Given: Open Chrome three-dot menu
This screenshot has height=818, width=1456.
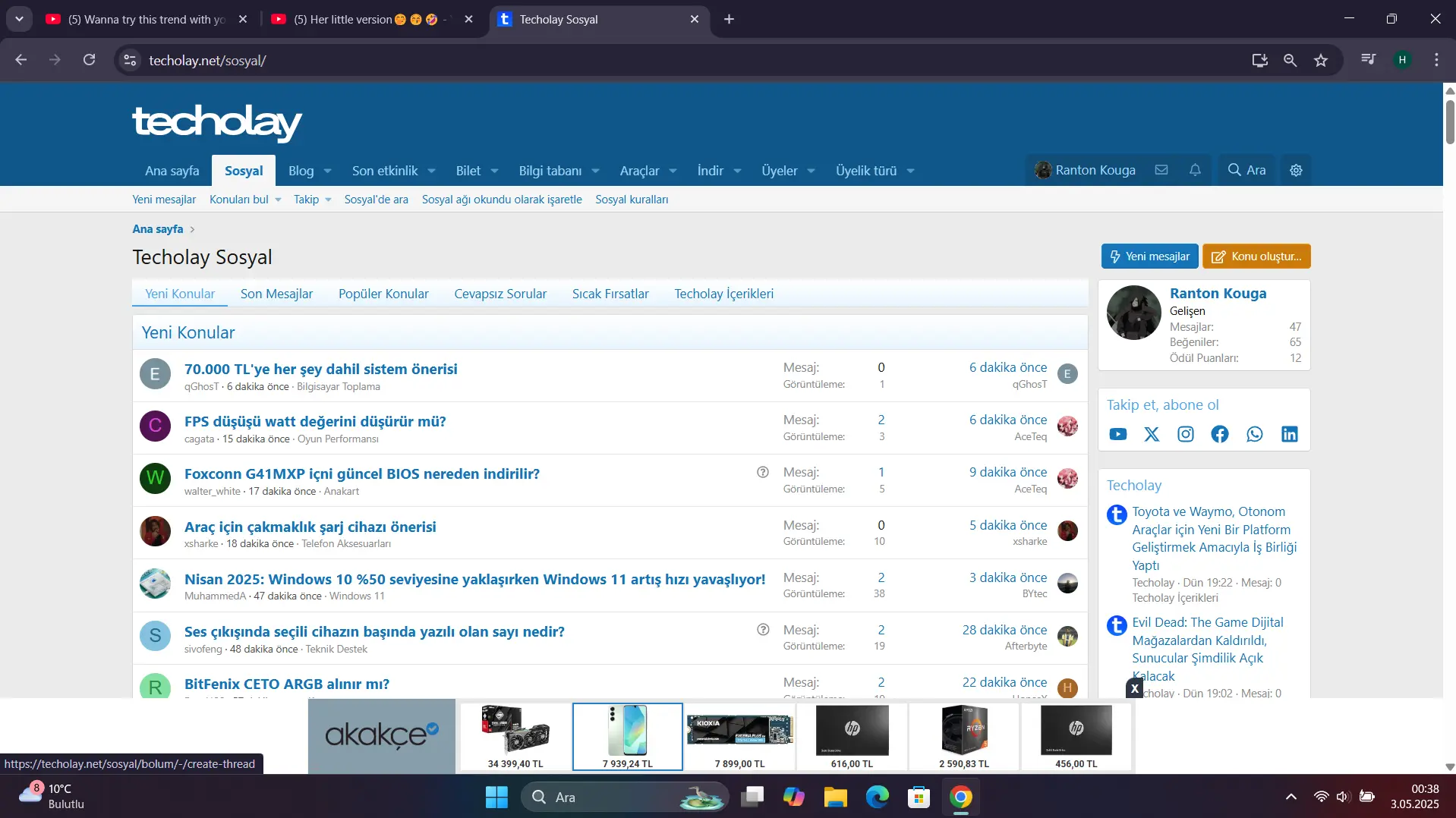Looking at the screenshot, I should tap(1436, 59).
